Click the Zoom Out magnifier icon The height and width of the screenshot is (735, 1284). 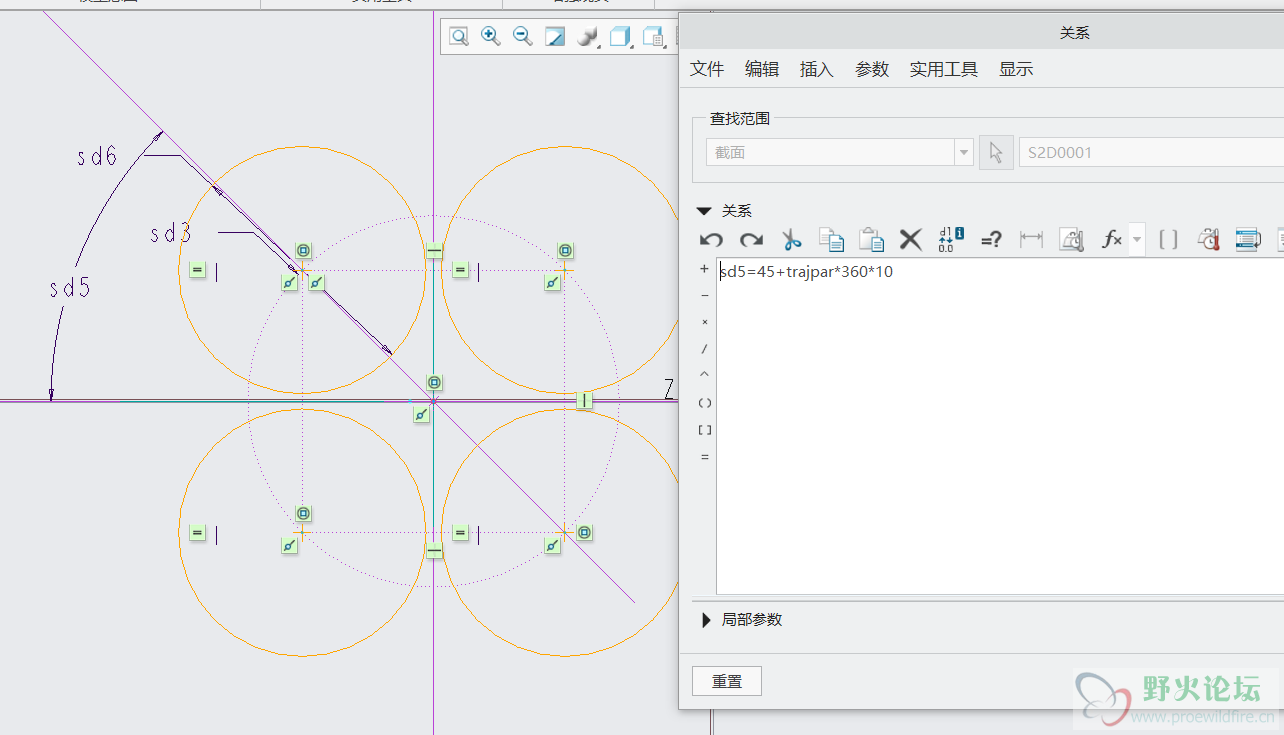pos(522,37)
